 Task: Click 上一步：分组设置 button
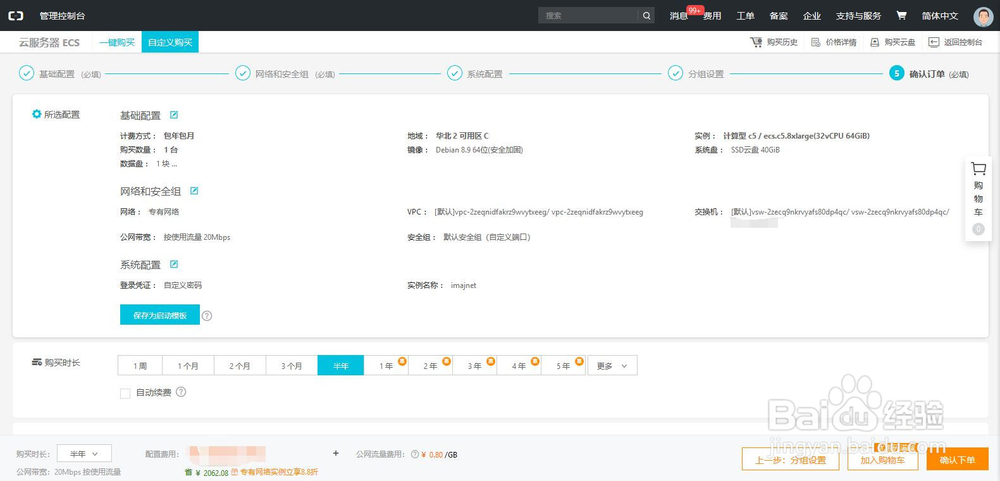pyautogui.click(x=791, y=459)
